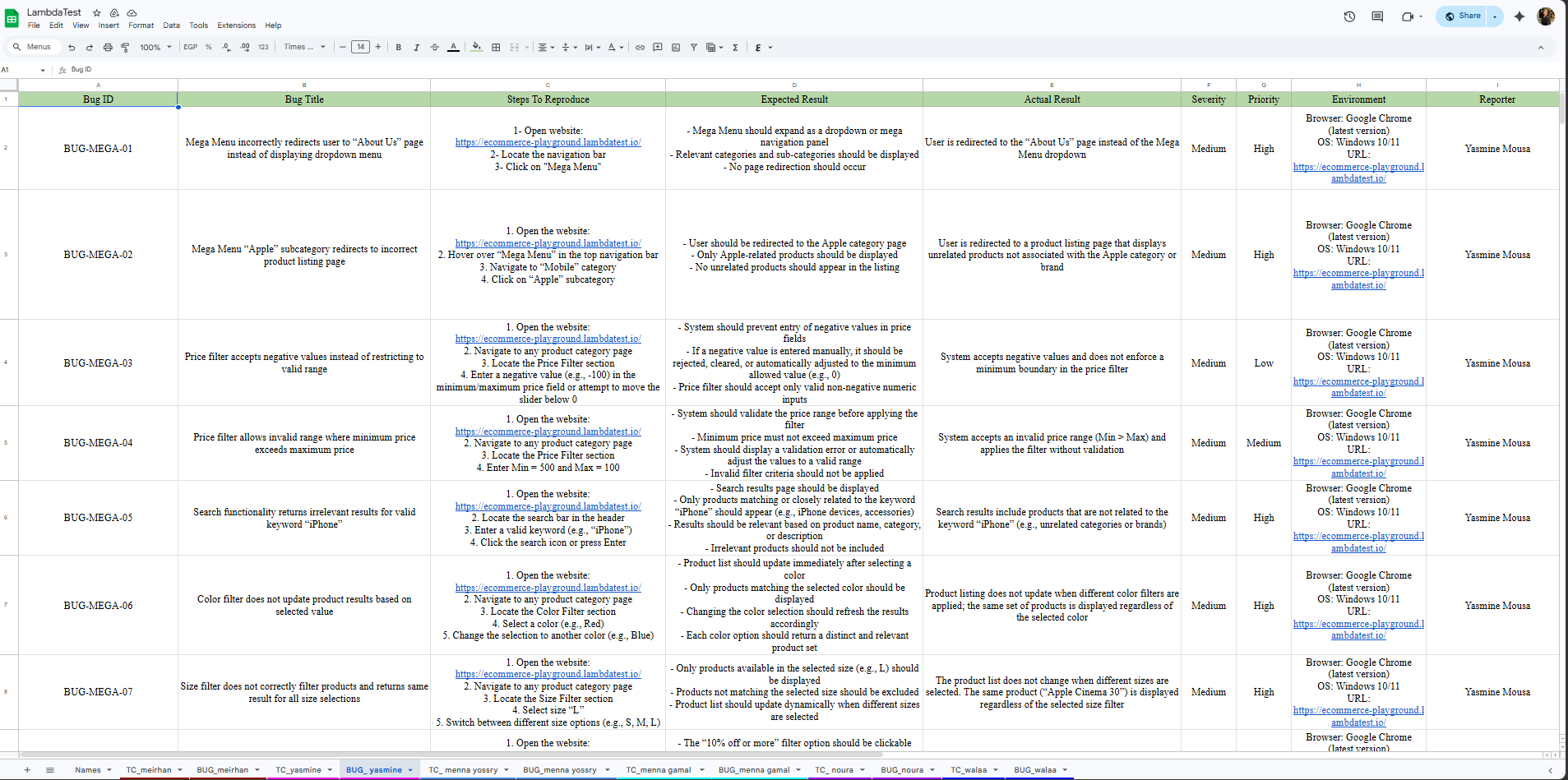The width and height of the screenshot is (1568, 780).
Task: Open the Format menu
Action: [141, 25]
